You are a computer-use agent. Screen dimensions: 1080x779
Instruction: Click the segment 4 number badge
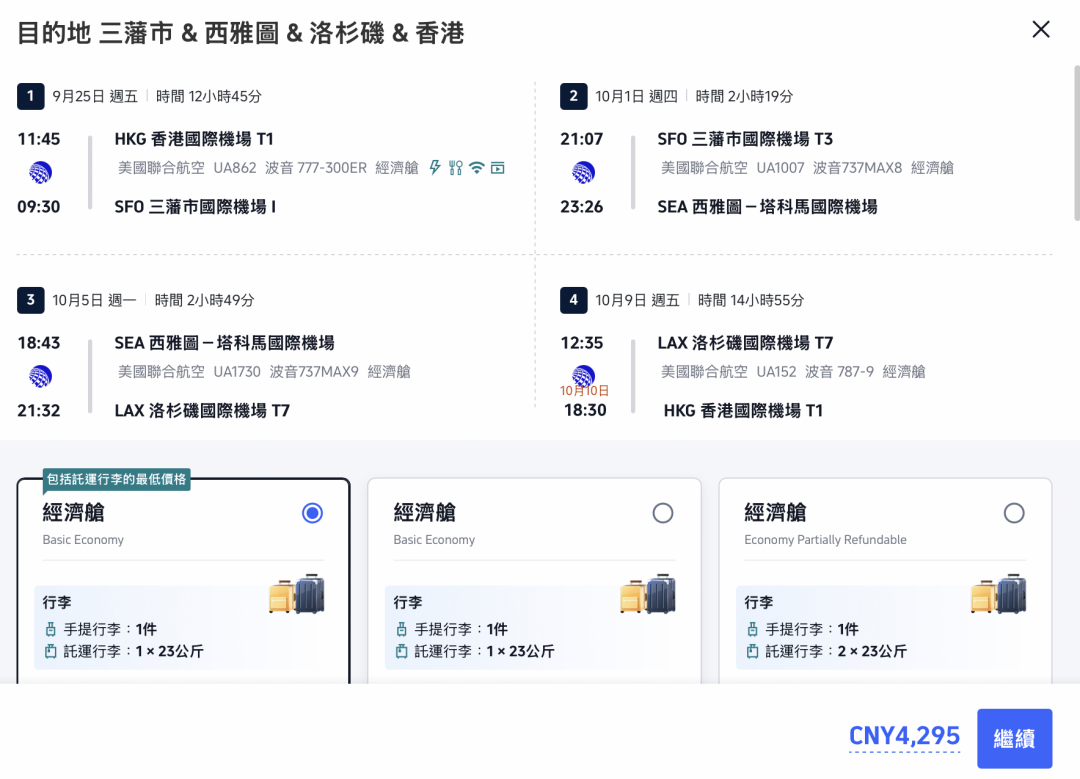point(574,300)
